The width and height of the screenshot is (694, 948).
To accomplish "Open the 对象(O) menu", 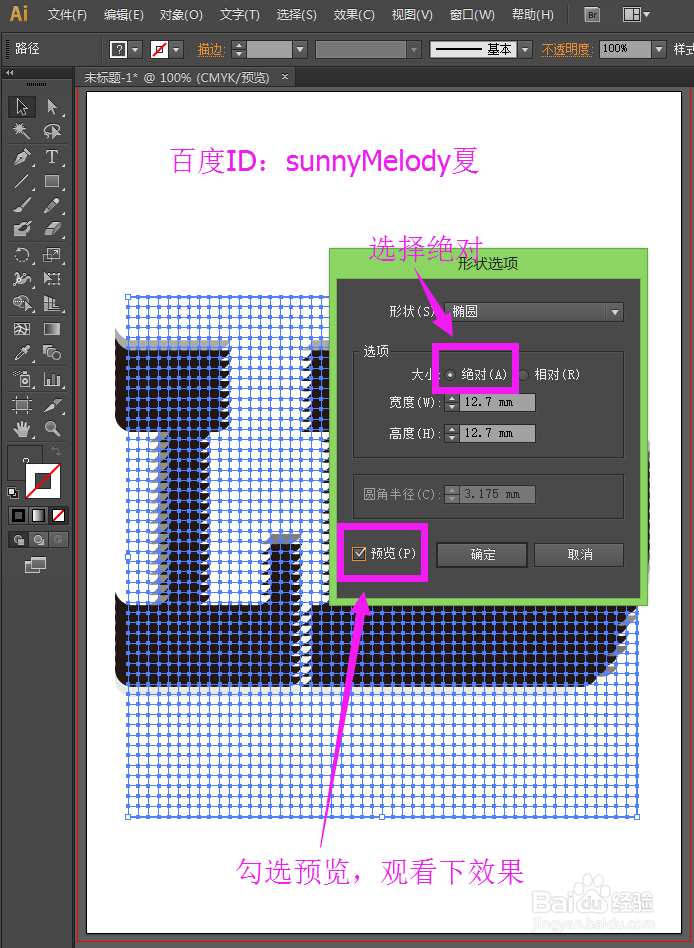I will pos(181,15).
